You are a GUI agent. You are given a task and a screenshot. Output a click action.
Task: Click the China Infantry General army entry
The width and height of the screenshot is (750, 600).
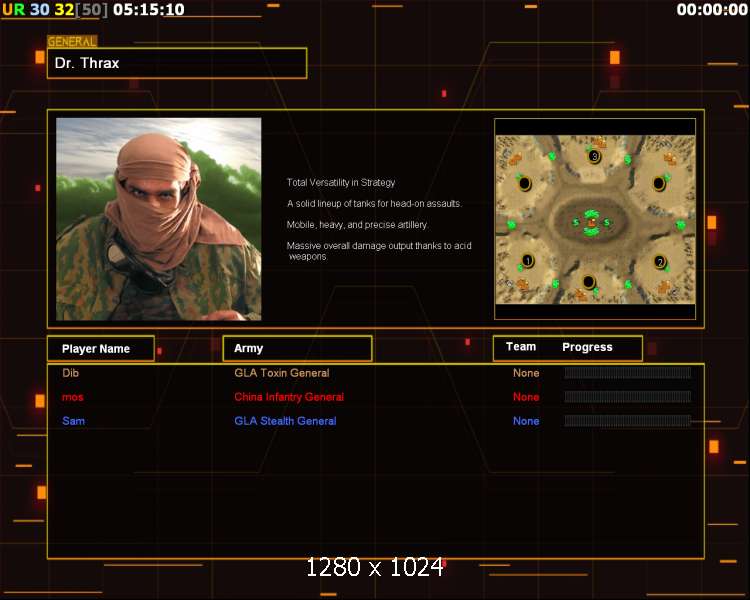coord(289,397)
